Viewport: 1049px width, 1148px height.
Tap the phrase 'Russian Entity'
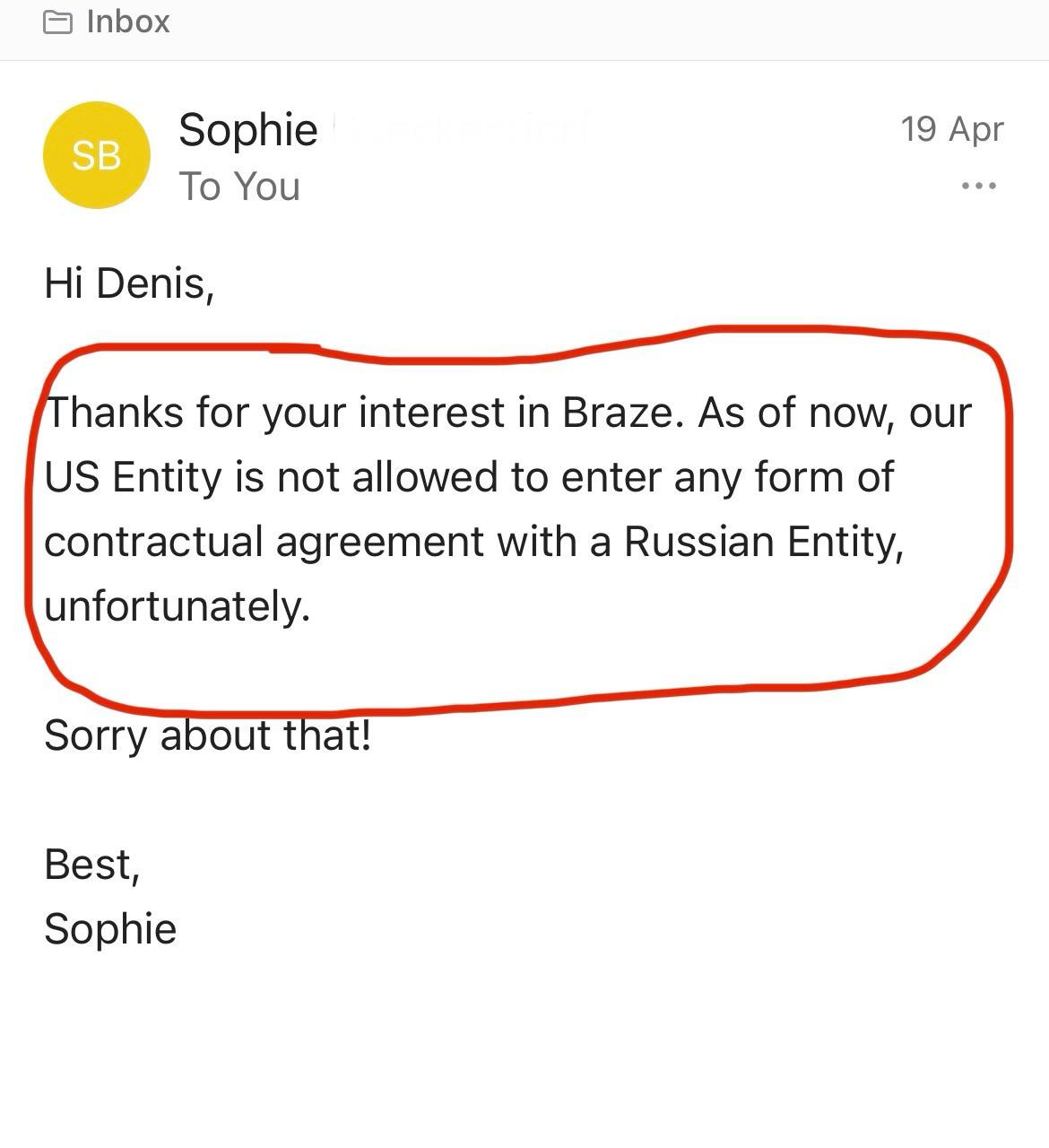pos(764,542)
